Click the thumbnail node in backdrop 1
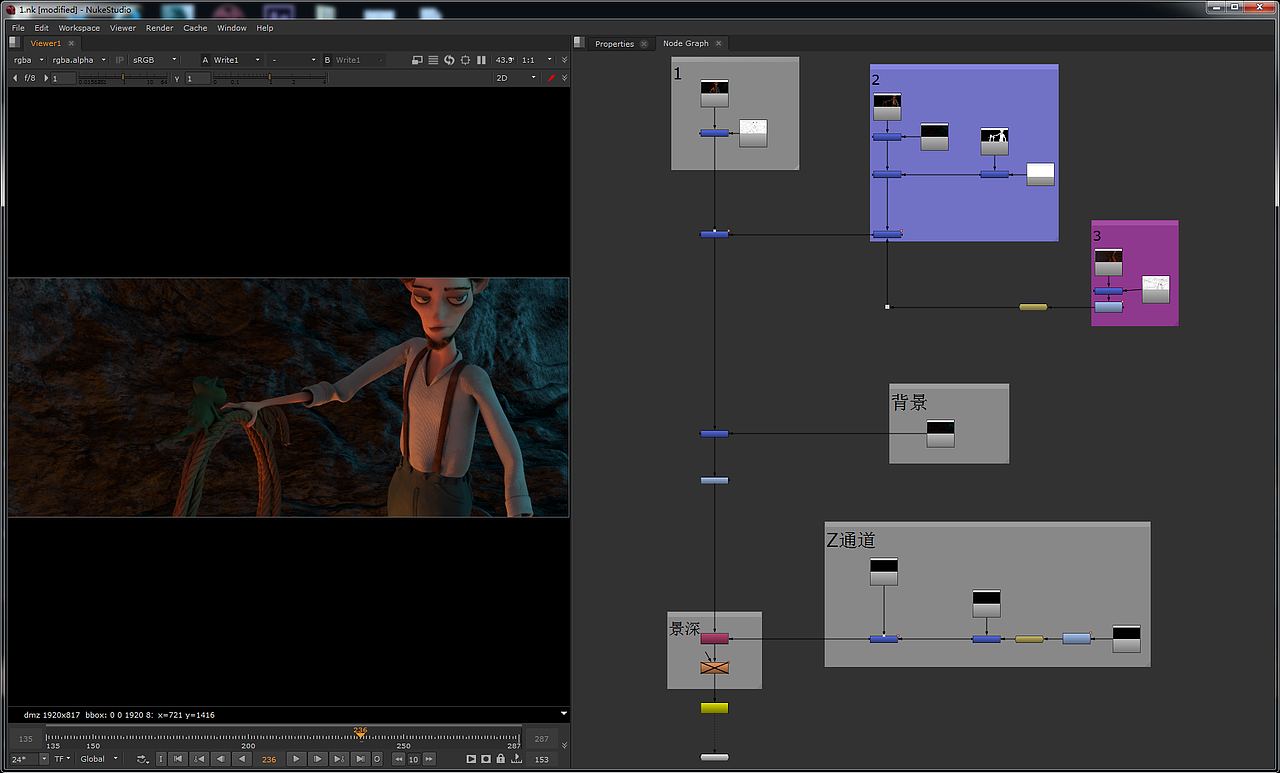Screen dimensions: 1280x773 [x=714, y=93]
